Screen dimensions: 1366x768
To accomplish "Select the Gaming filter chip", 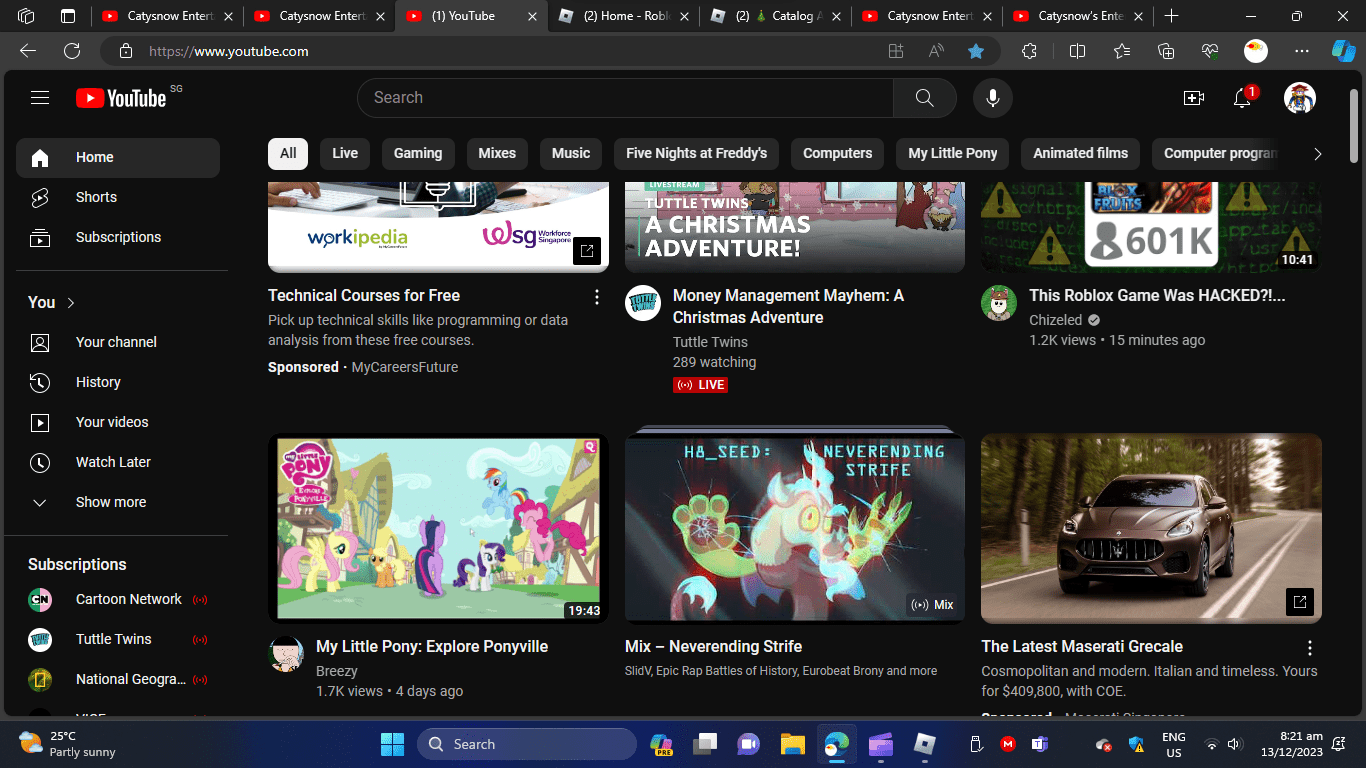I will 417,153.
